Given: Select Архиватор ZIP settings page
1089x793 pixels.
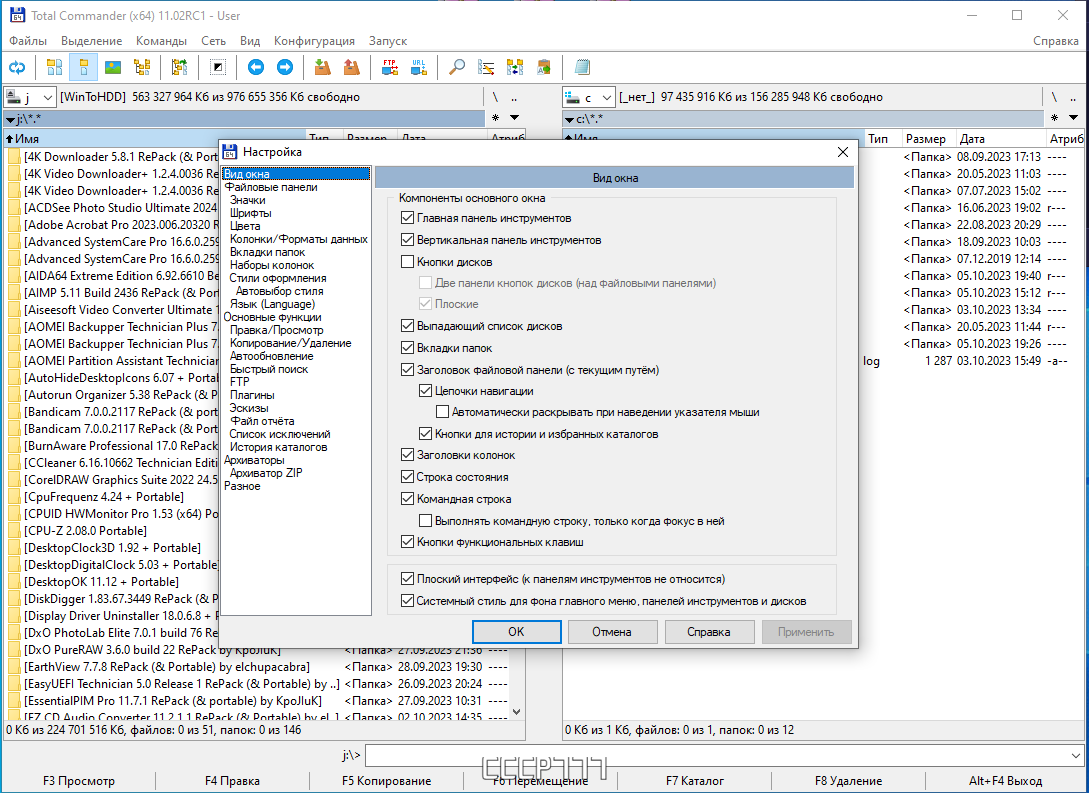Looking at the screenshot, I should [266, 473].
